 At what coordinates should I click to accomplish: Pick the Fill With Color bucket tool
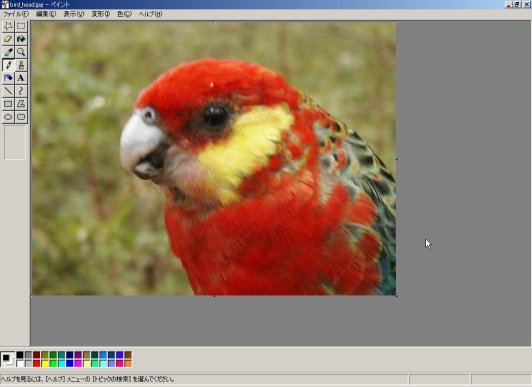point(21,39)
